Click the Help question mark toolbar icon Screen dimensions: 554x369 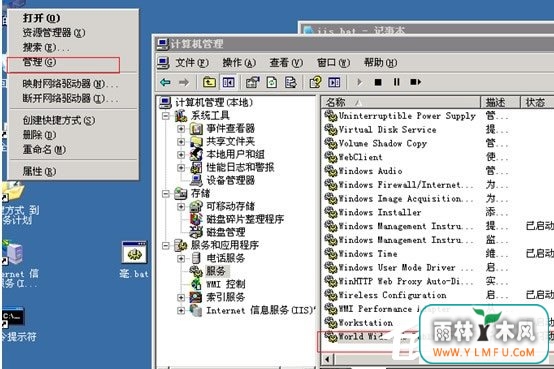tap(315, 82)
